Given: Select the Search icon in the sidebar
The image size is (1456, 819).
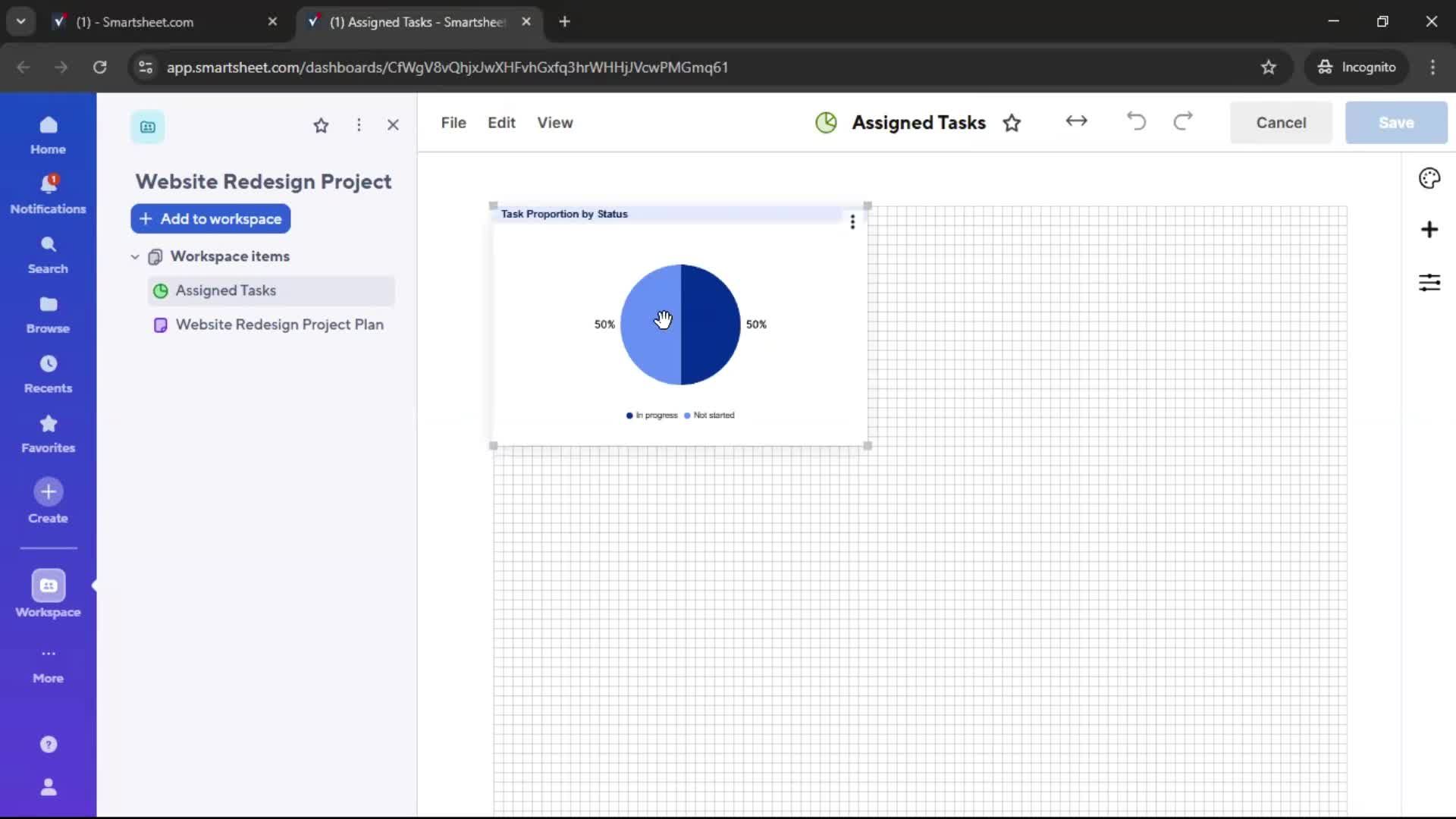Looking at the screenshot, I should click(48, 253).
